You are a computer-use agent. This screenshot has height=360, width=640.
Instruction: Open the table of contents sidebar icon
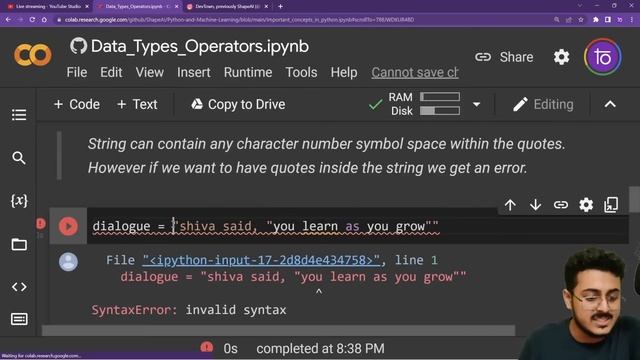(x=19, y=115)
